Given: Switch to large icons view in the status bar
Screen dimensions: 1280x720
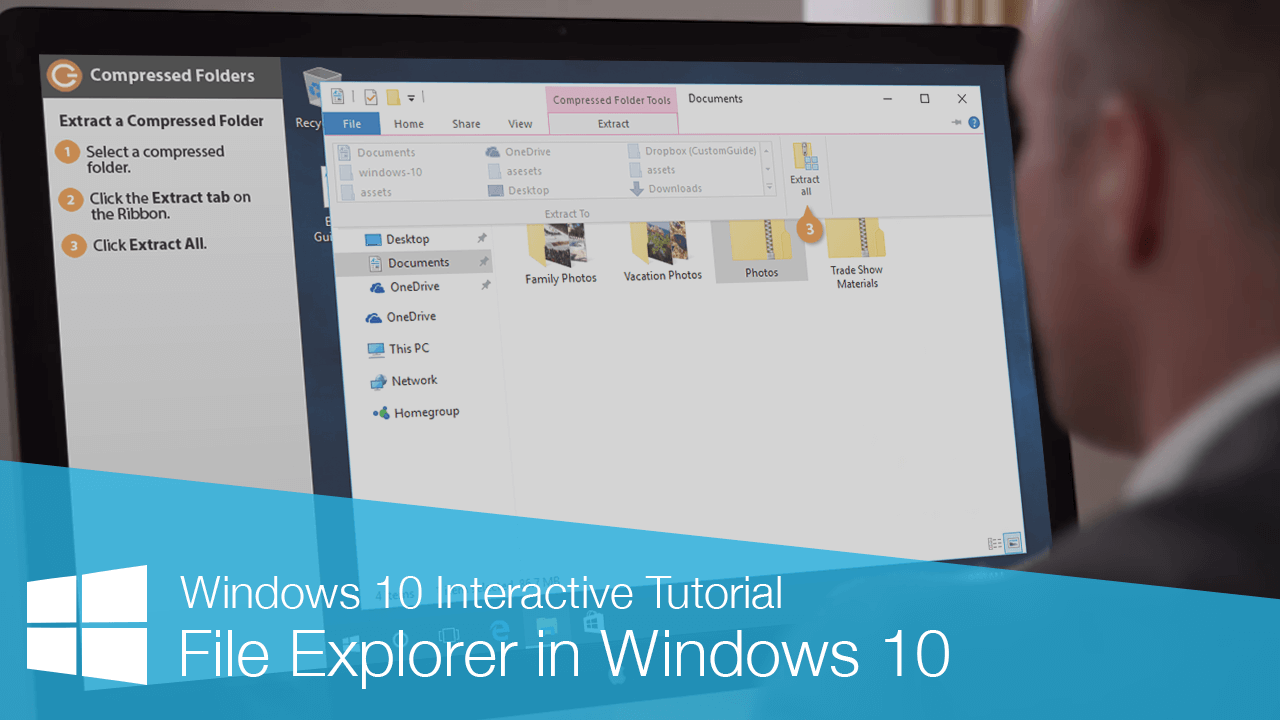Looking at the screenshot, I should 1012,543.
